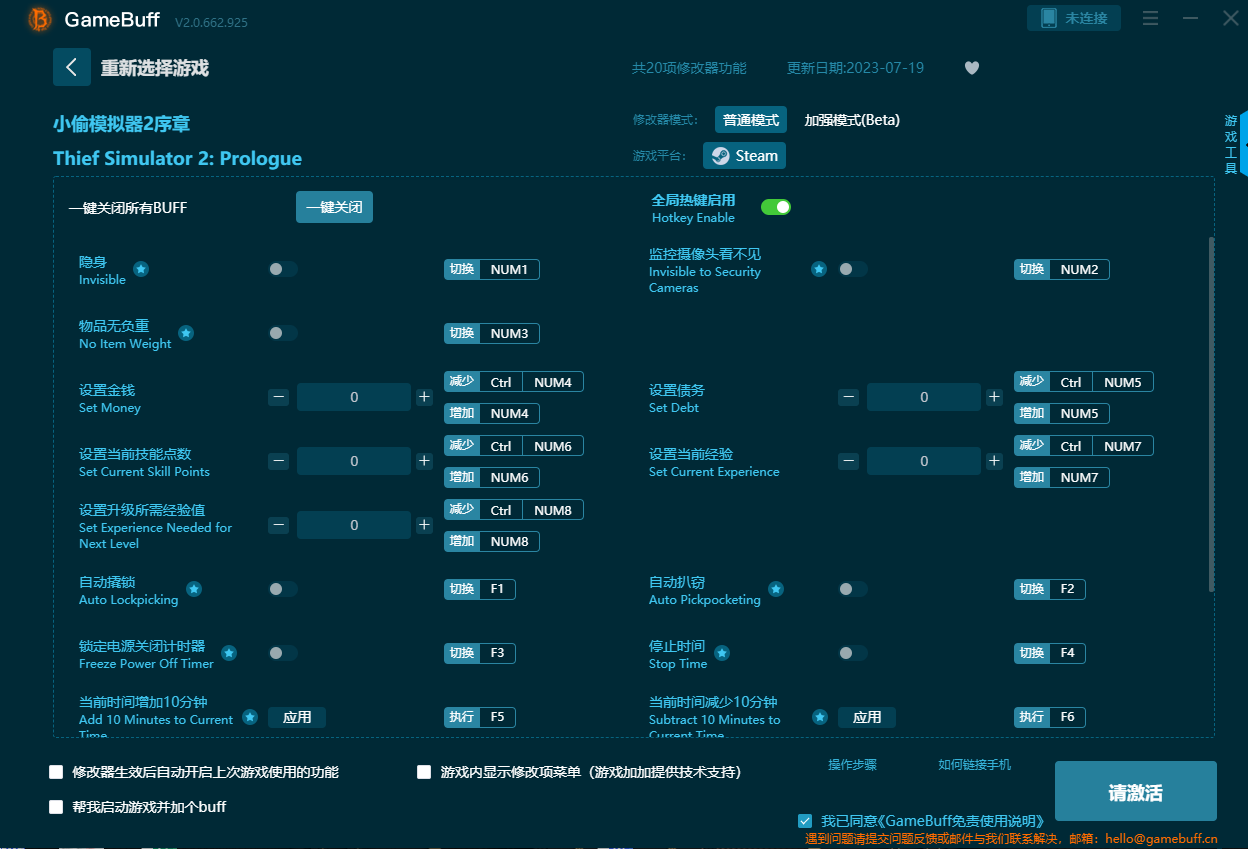Screen dimensions: 1248x849
Task: Toggle the global Hotkey Enable switch
Action: [776, 207]
